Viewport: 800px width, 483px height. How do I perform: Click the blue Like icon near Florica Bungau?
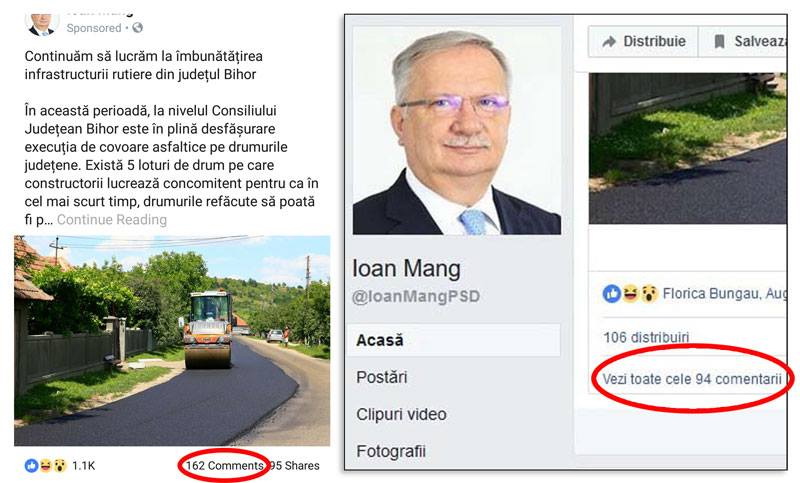point(612,293)
